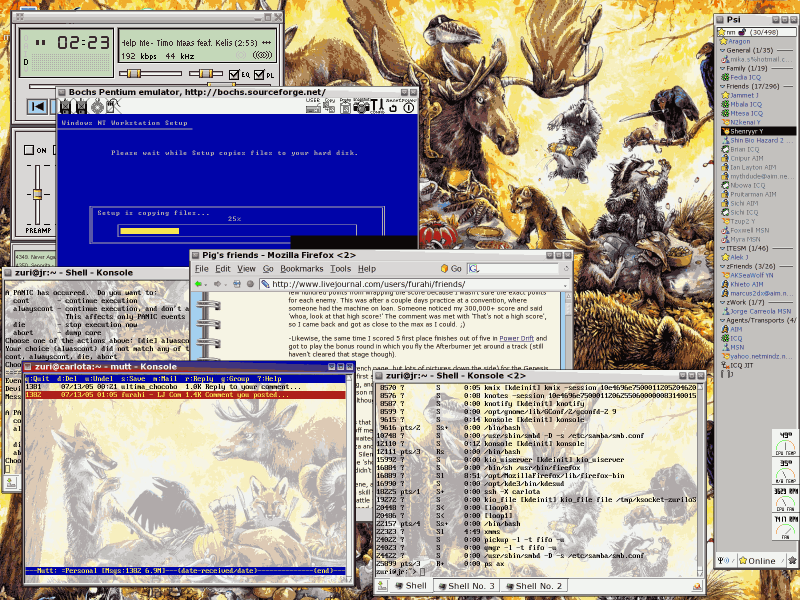The width and height of the screenshot is (800, 600).
Task: Click the Copy icon in the Bochs emulator toolbar
Action: (329, 107)
